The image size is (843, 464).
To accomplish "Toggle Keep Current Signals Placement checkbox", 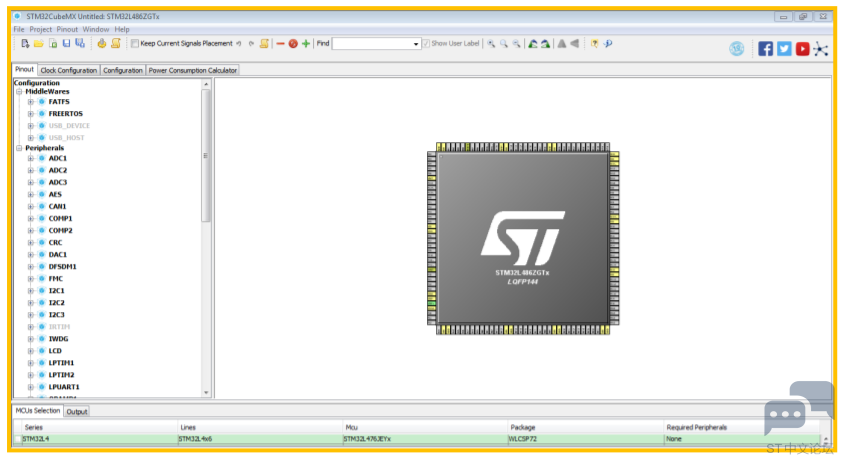I will pos(135,44).
